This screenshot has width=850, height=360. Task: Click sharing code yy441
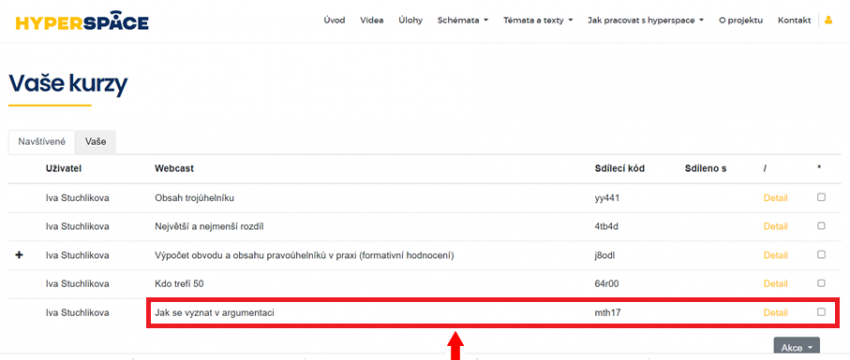click(607, 198)
